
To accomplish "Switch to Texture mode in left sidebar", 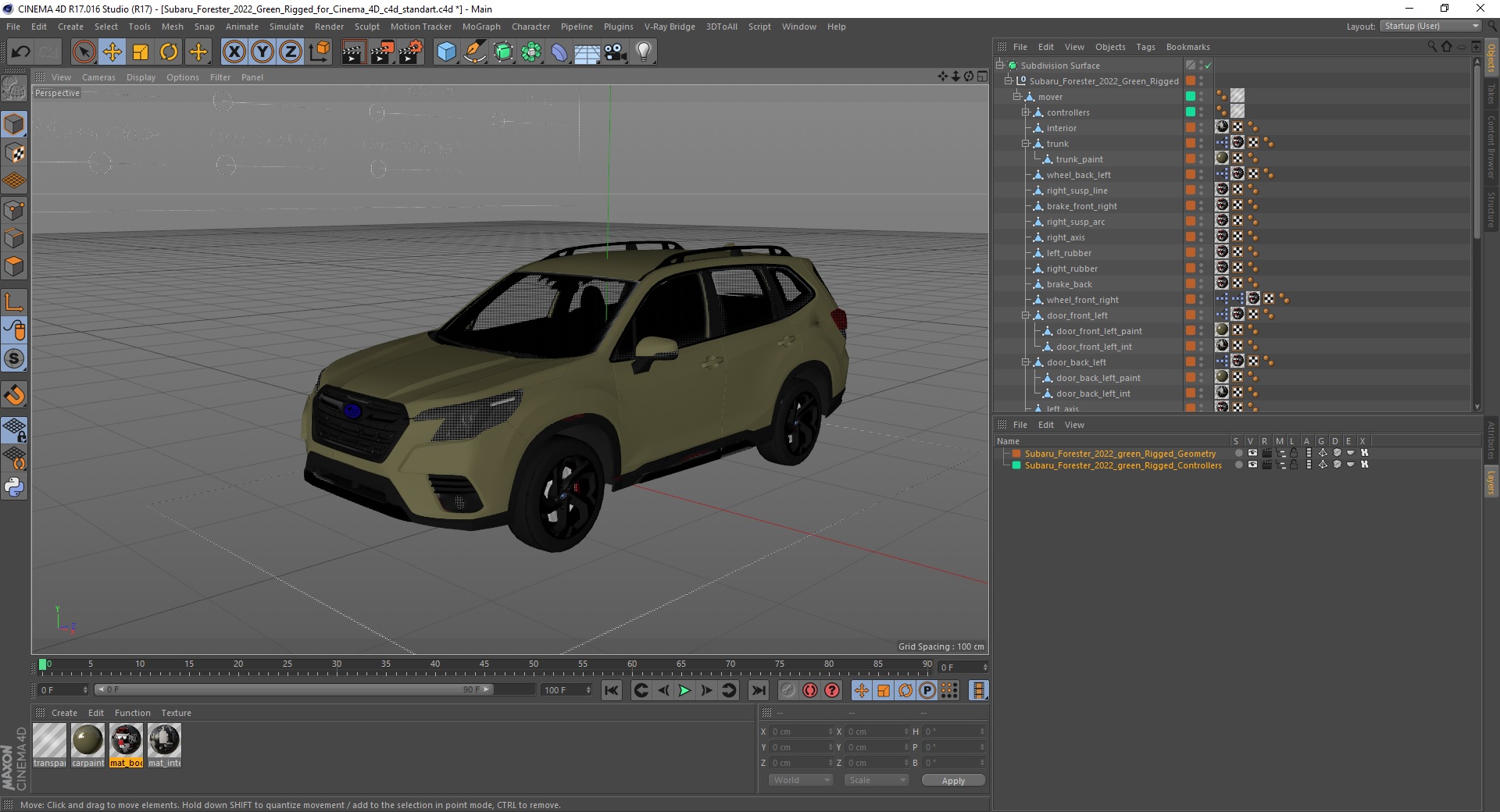I will pyautogui.click(x=14, y=153).
